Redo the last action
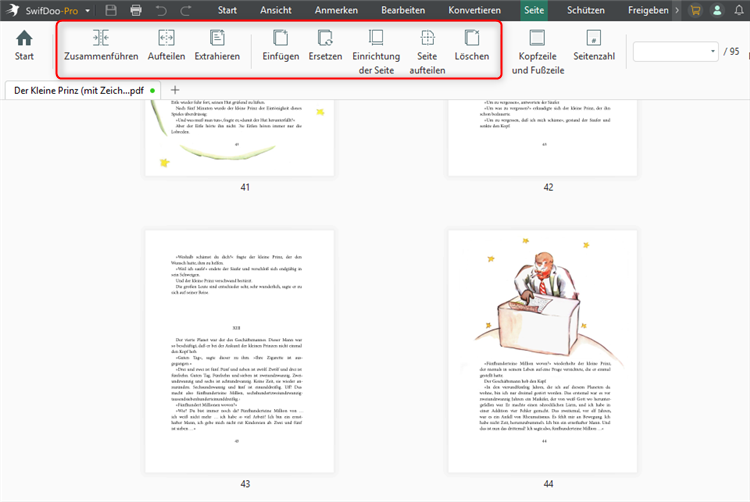The image size is (750, 502). pyautogui.click(x=186, y=10)
